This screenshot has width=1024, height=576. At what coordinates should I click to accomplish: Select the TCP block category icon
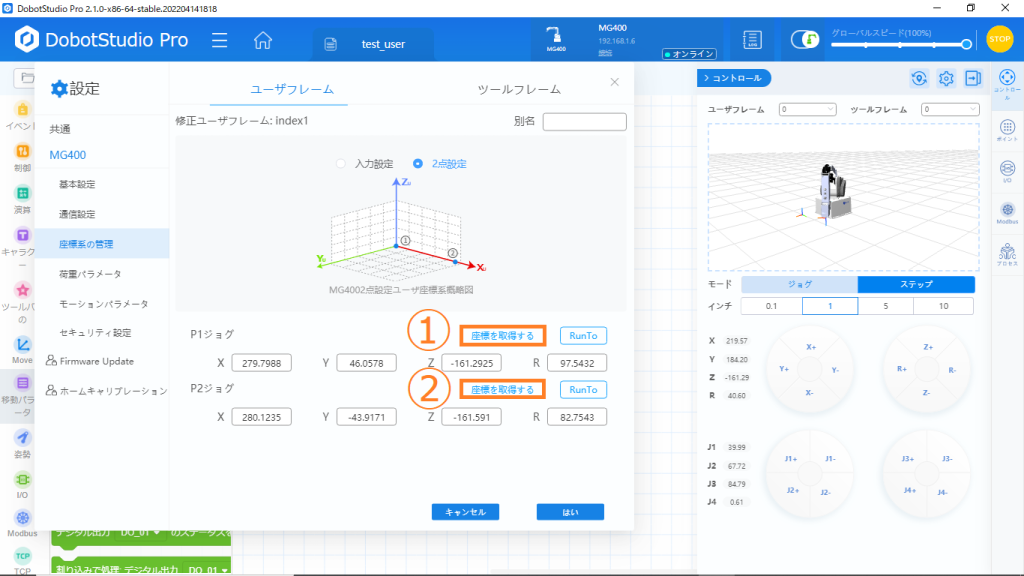click(x=22, y=556)
